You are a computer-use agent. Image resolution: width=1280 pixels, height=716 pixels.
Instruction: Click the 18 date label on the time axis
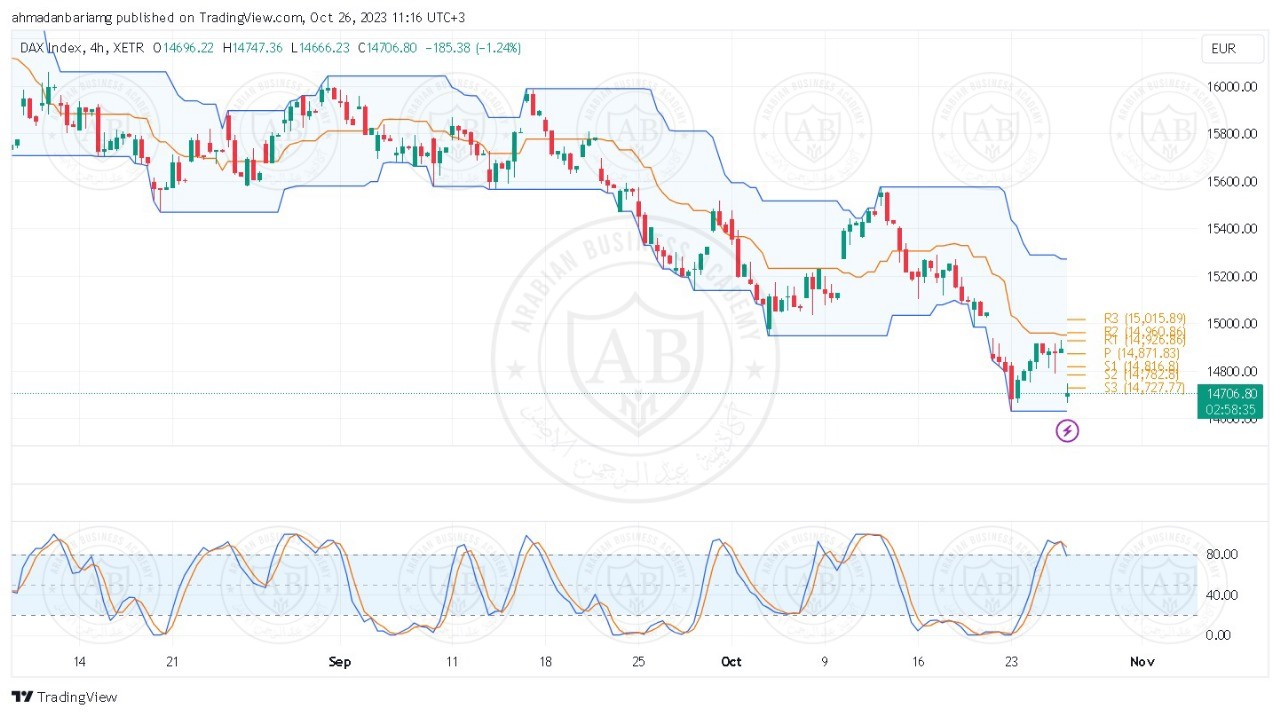[545, 662]
